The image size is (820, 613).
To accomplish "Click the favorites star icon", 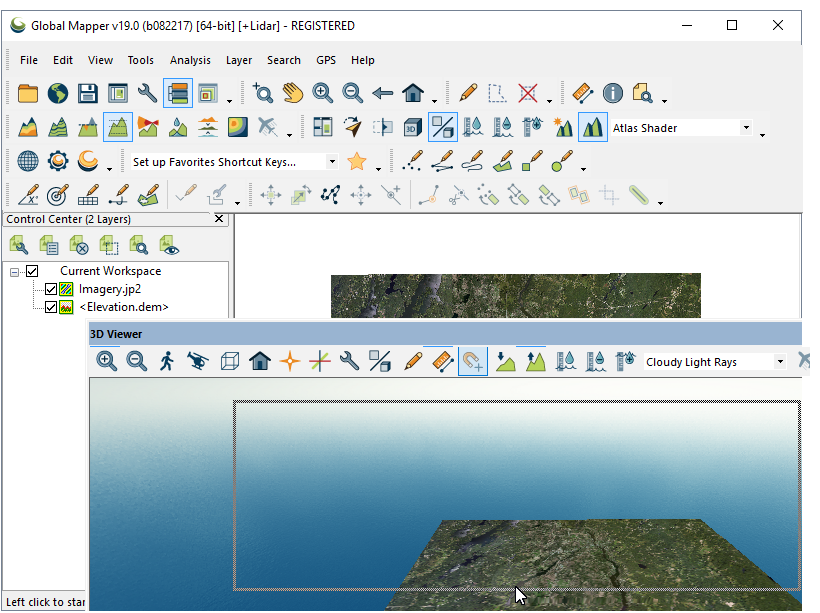I will coord(357,161).
